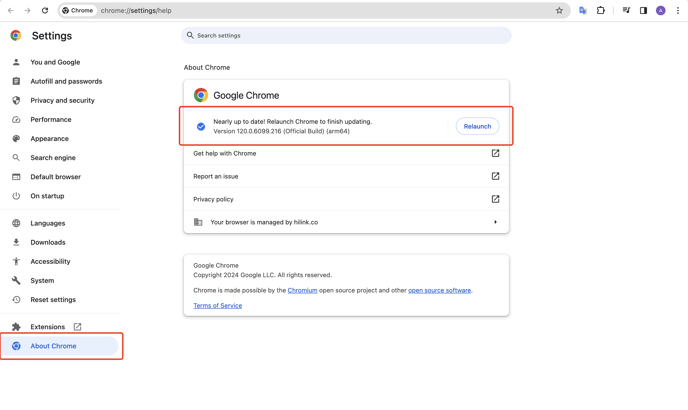Image resolution: width=688 pixels, height=410 pixels.
Task: Follow the Chromium link
Action: point(302,290)
